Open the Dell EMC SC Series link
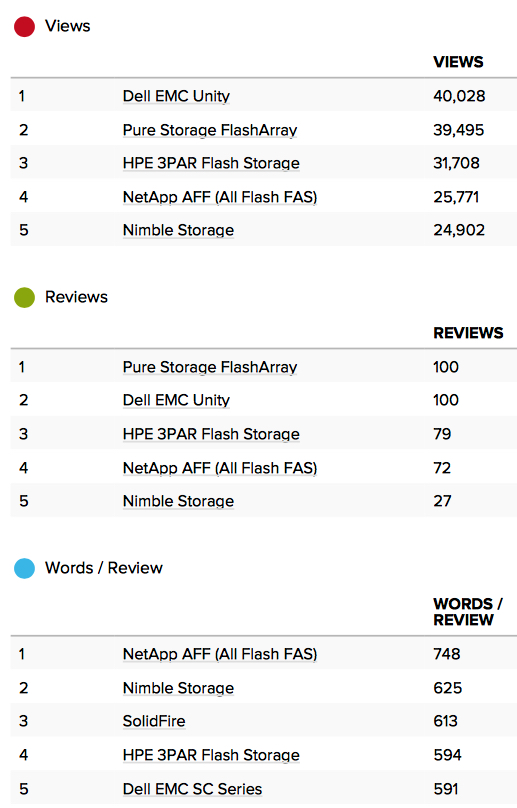Screen dimensions: 517x808 pyautogui.click(x=192, y=789)
